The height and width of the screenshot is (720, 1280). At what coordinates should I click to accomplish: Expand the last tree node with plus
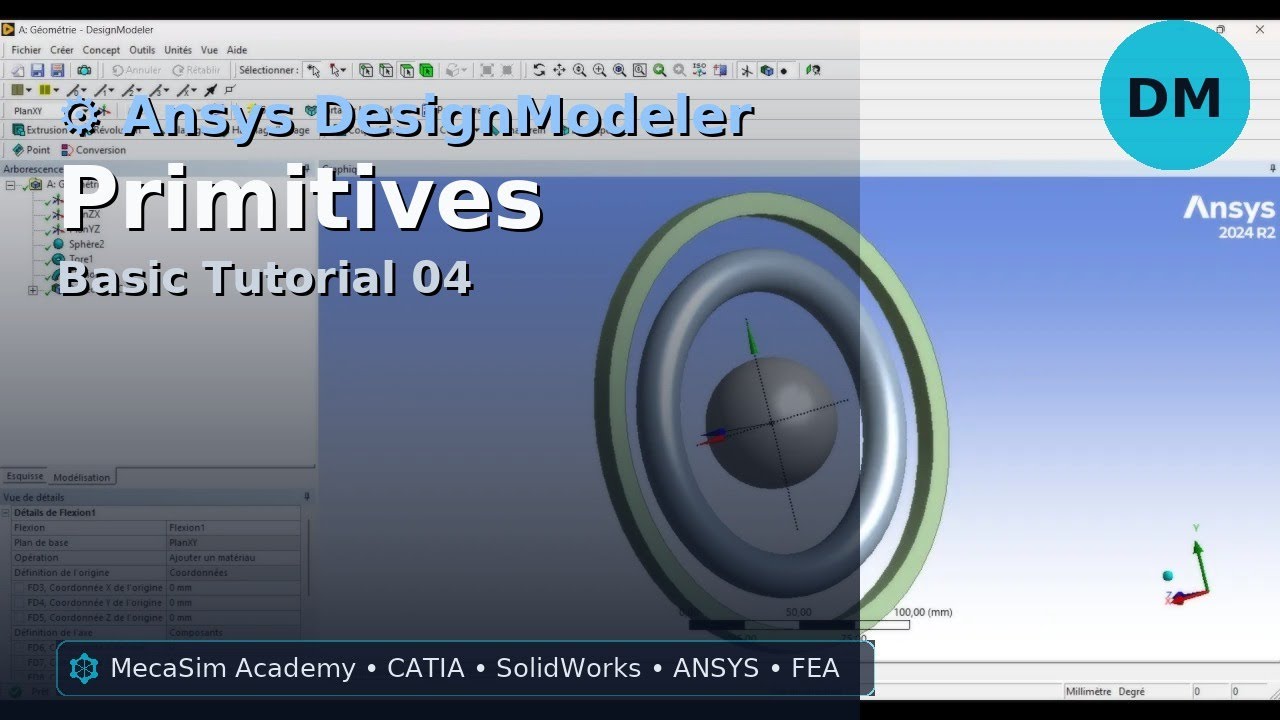pos(33,290)
